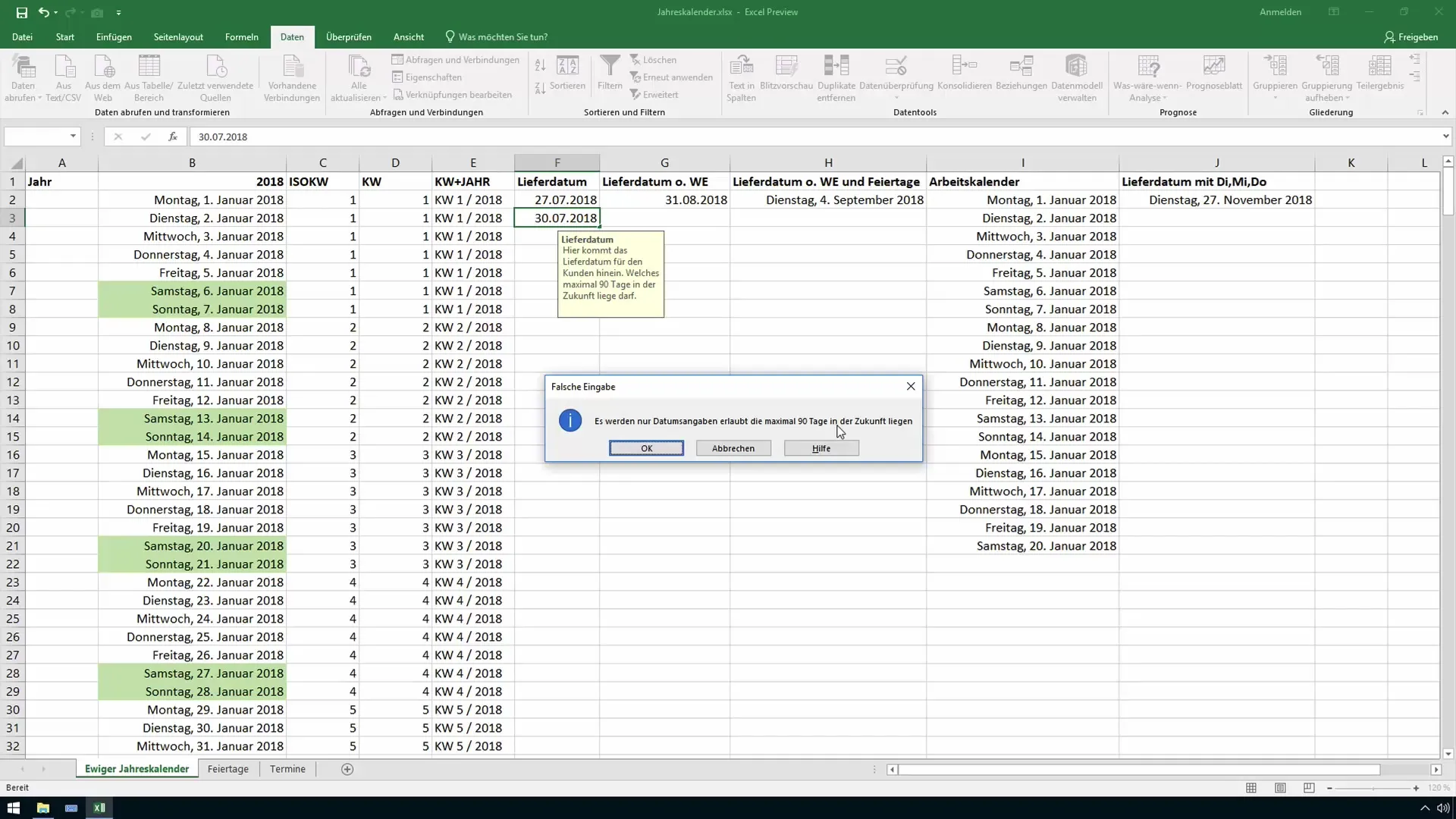This screenshot has height=819, width=1456.
Task: Switch to the Ansicht ribbon tab
Action: coord(409,36)
